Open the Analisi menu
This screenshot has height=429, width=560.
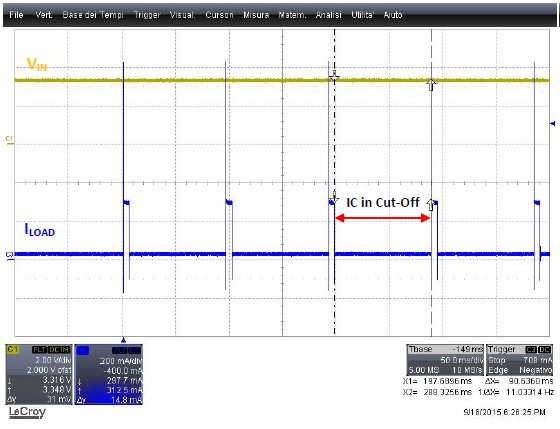tap(329, 15)
